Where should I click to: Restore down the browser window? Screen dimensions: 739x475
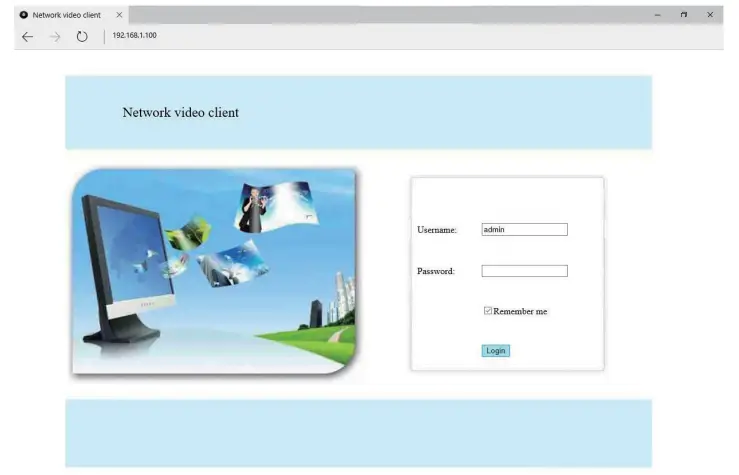684,15
